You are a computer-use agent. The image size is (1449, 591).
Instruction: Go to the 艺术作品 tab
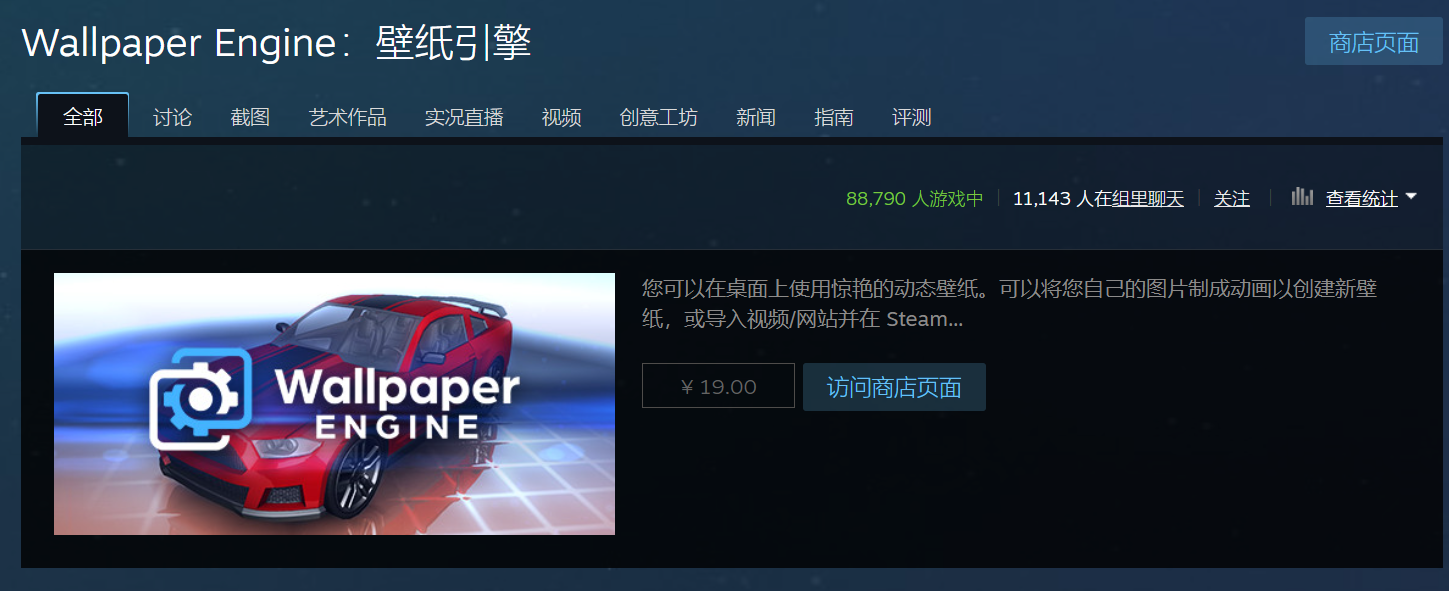348,117
